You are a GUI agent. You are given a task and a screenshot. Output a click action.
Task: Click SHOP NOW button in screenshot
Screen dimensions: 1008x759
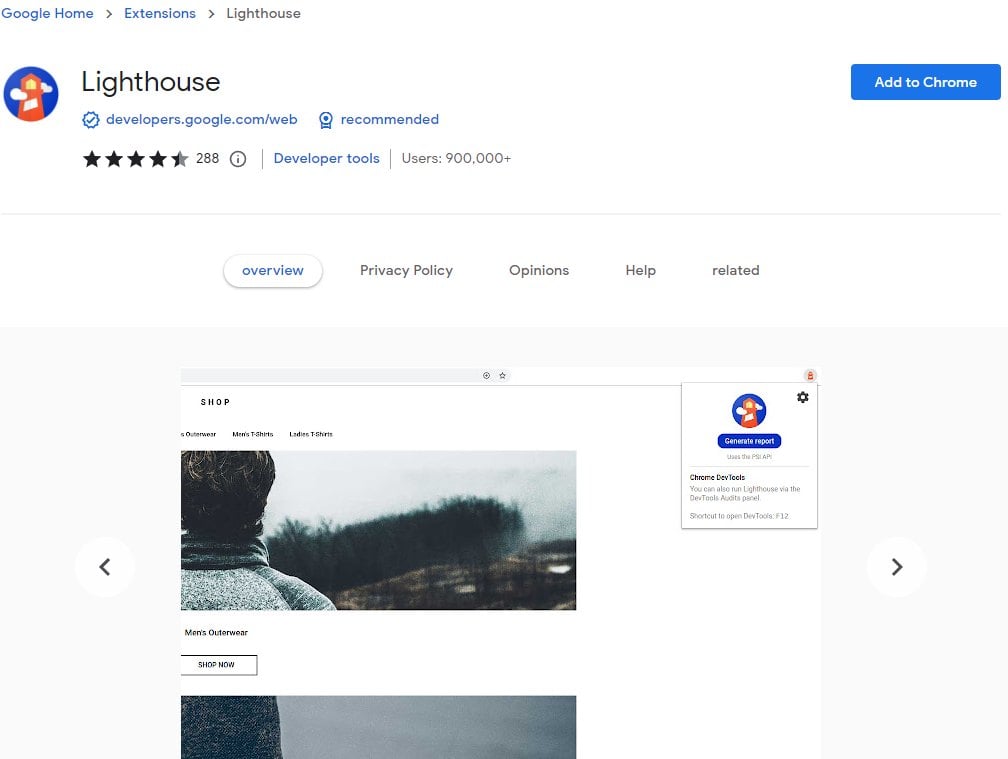219,665
